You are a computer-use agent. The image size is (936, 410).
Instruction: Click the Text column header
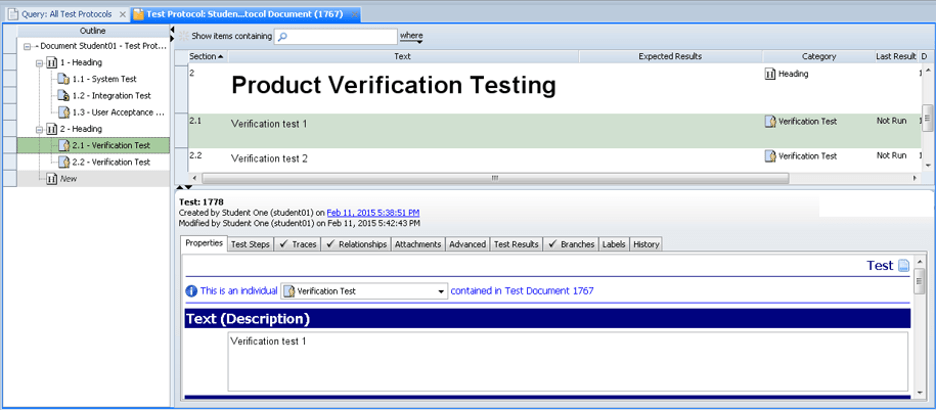coord(403,56)
